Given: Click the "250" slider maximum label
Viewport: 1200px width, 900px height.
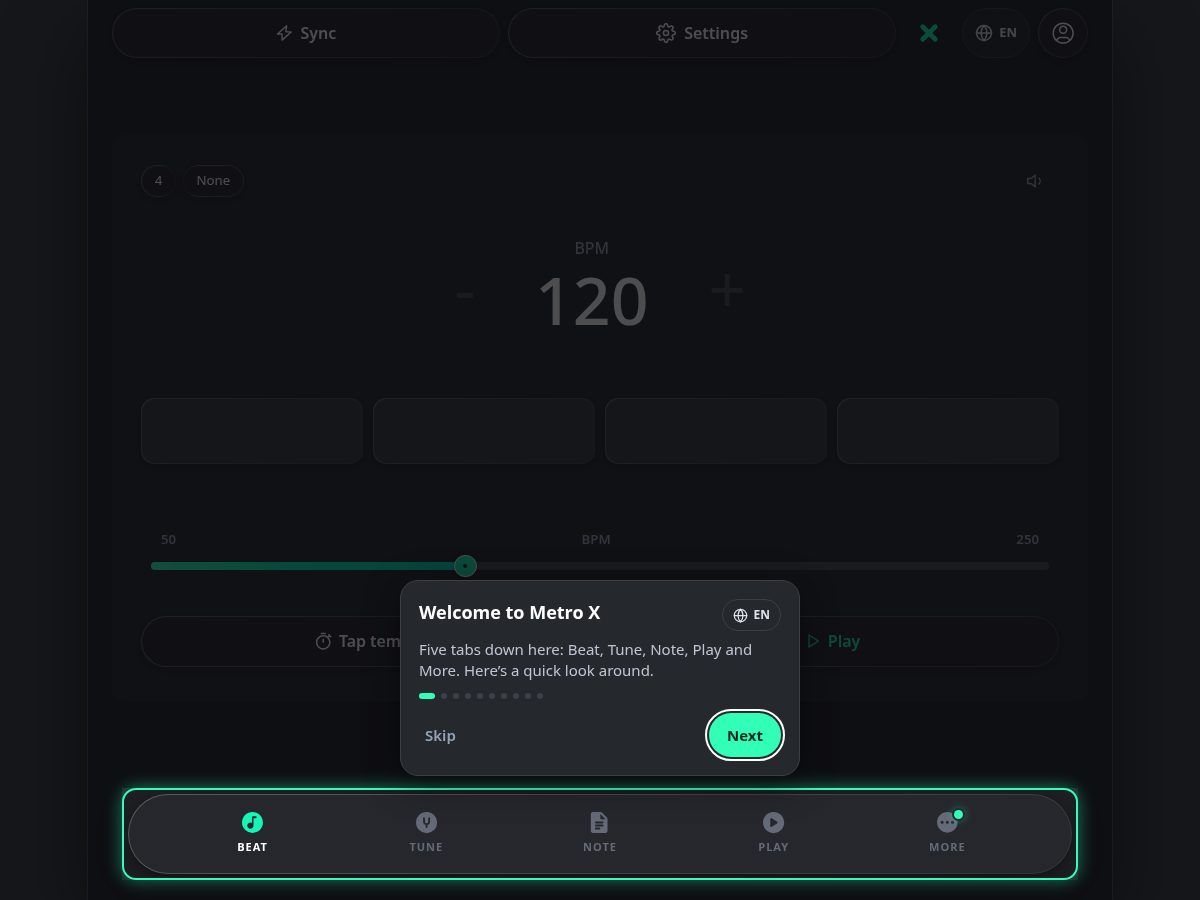Looking at the screenshot, I should click(x=1027, y=539).
